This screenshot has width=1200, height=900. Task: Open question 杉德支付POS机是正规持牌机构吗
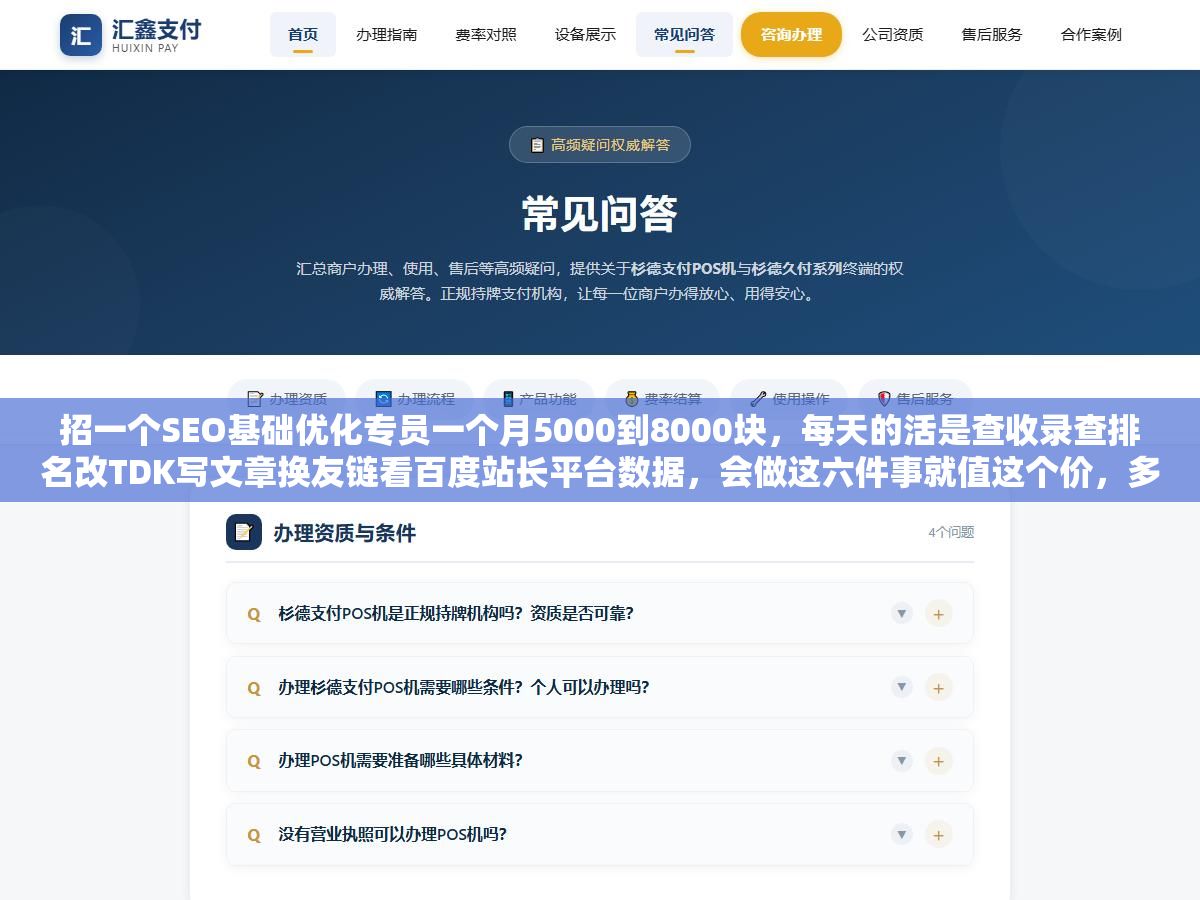pyautogui.click(x=600, y=613)
